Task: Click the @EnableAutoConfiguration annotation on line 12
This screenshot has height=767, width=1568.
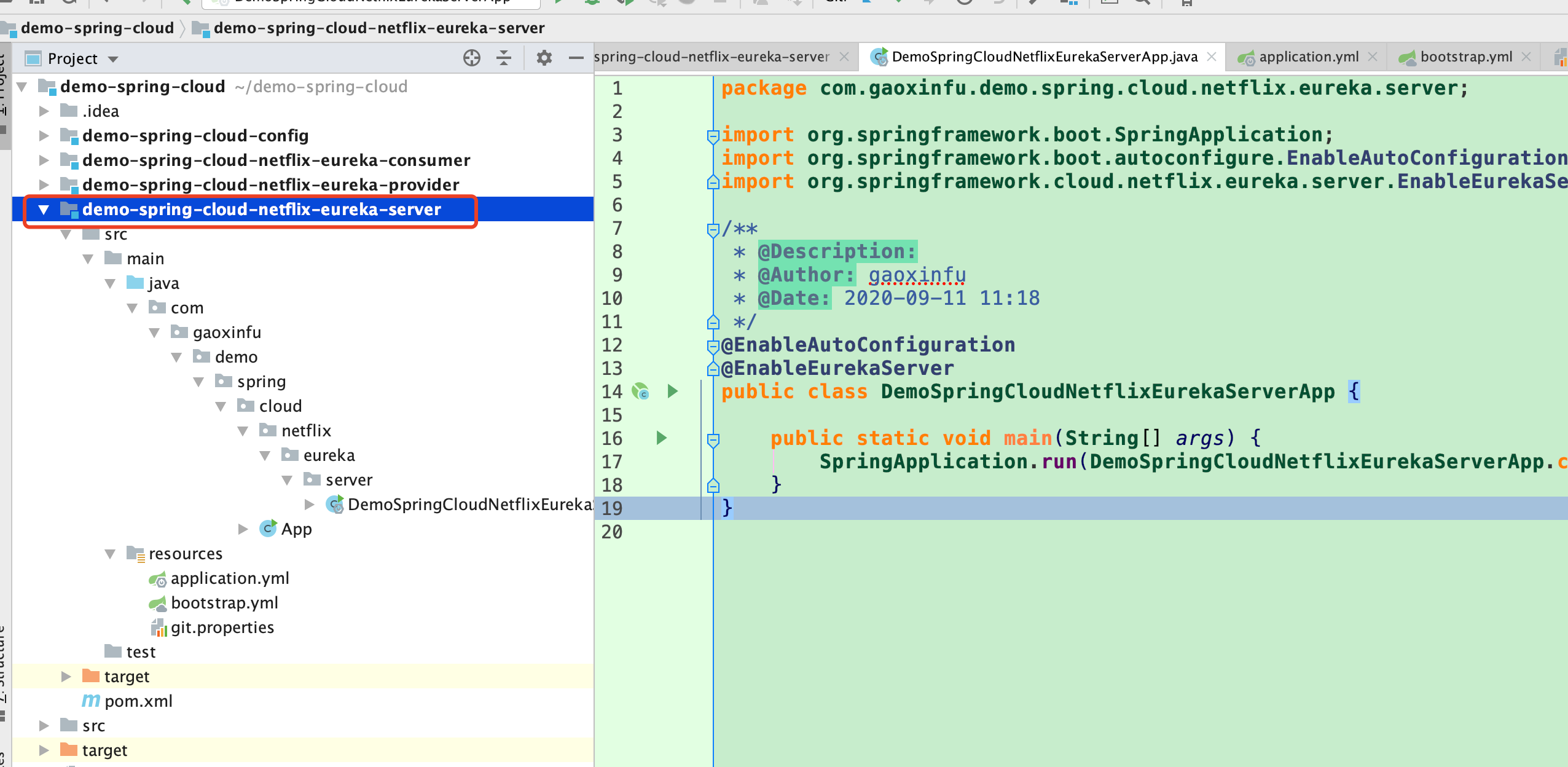Action: [x=868, y=345]
